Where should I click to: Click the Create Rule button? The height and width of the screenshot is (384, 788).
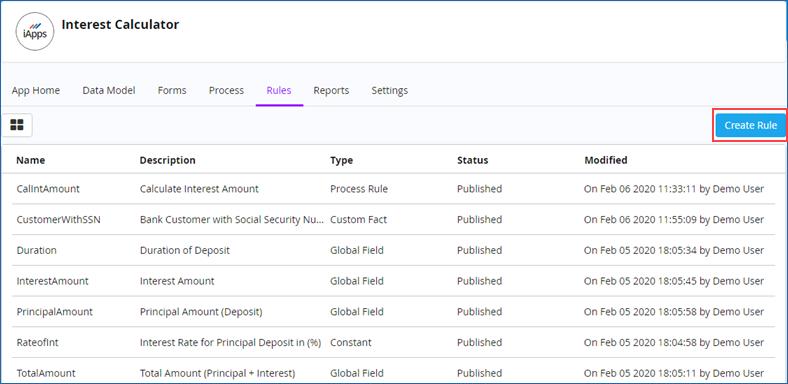(750, 125)
